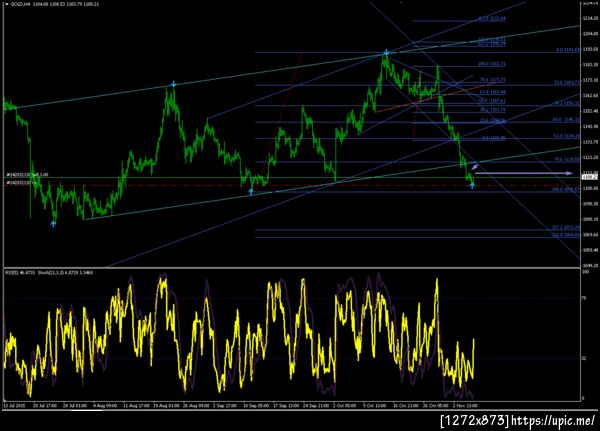This screenshot has width=600, height=431.
Task: Click the Fibonacci label 78.6 1171.73
Action: (492, 80)
